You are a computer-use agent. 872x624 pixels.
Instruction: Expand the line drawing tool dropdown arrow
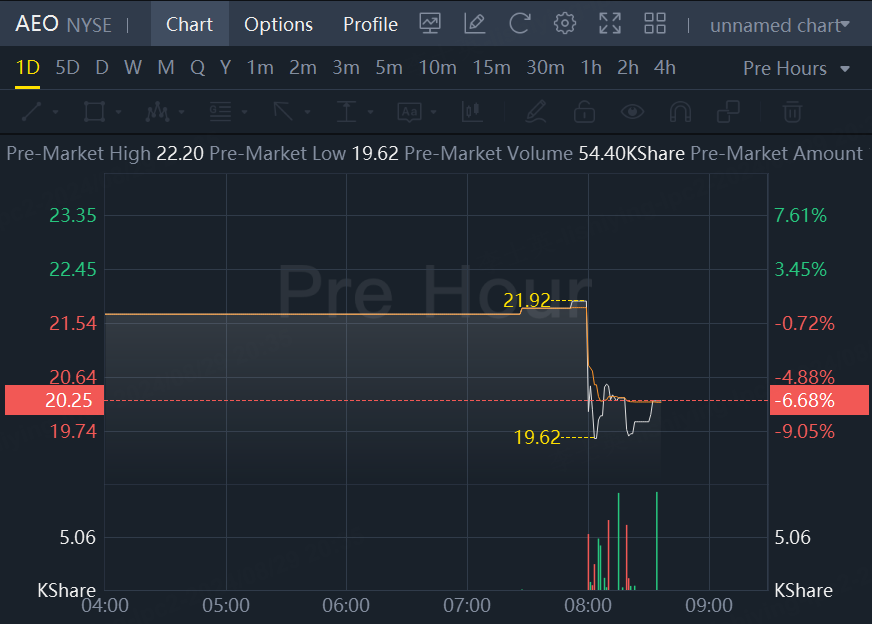(56, 112)
